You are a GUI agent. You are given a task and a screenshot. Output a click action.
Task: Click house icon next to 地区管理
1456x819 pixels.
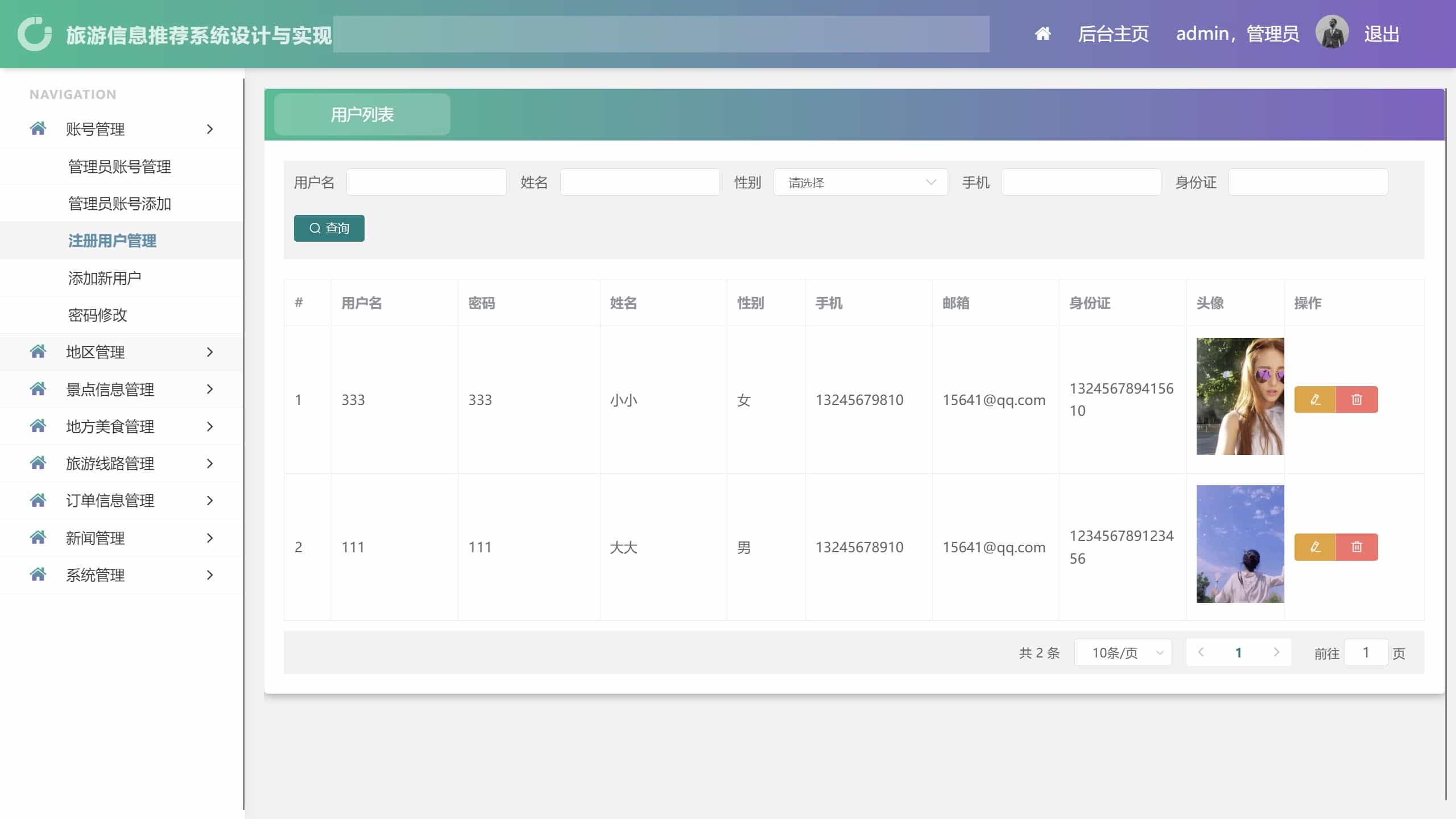click(x=38, y=351)
